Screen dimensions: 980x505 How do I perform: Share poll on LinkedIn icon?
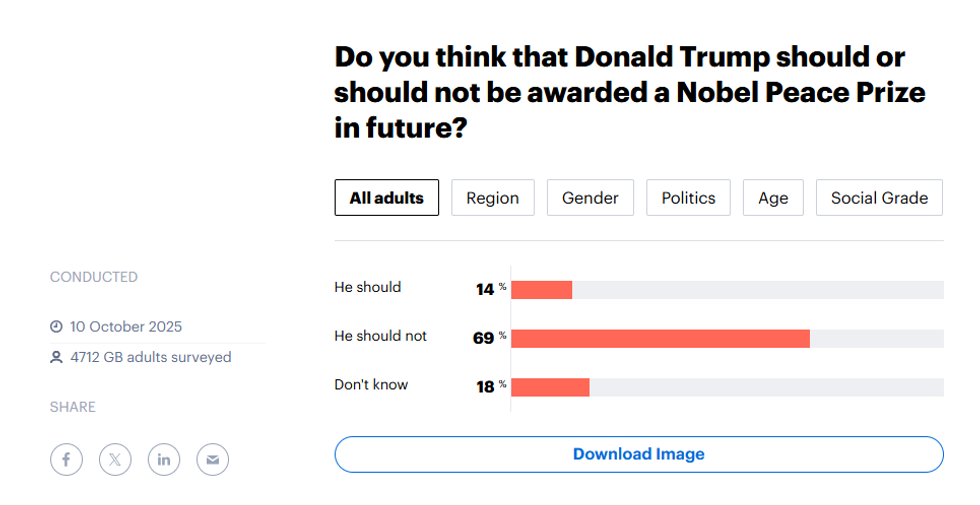(x=164, y=460)
